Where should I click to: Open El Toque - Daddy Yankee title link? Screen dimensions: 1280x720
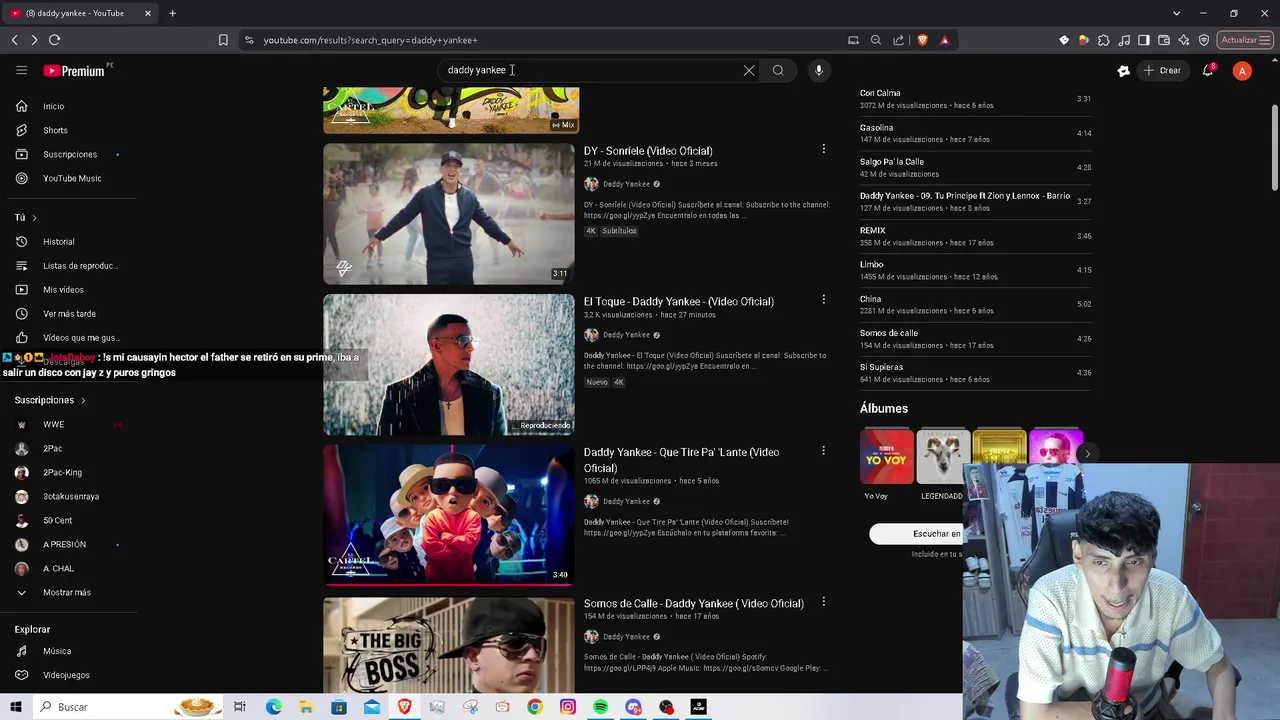[x=679, y=301]
